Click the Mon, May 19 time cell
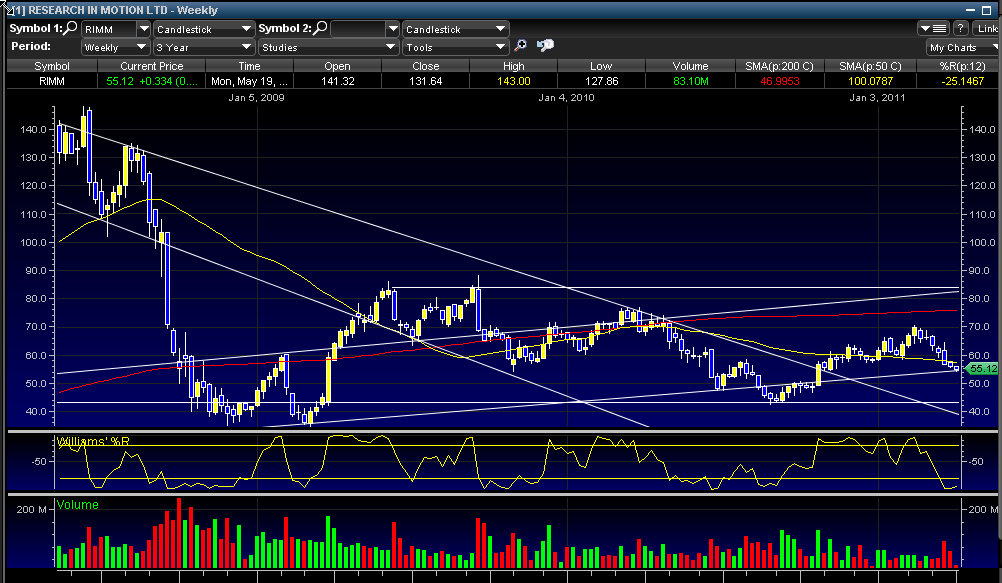1002x583 pixels. click(249, 81)
